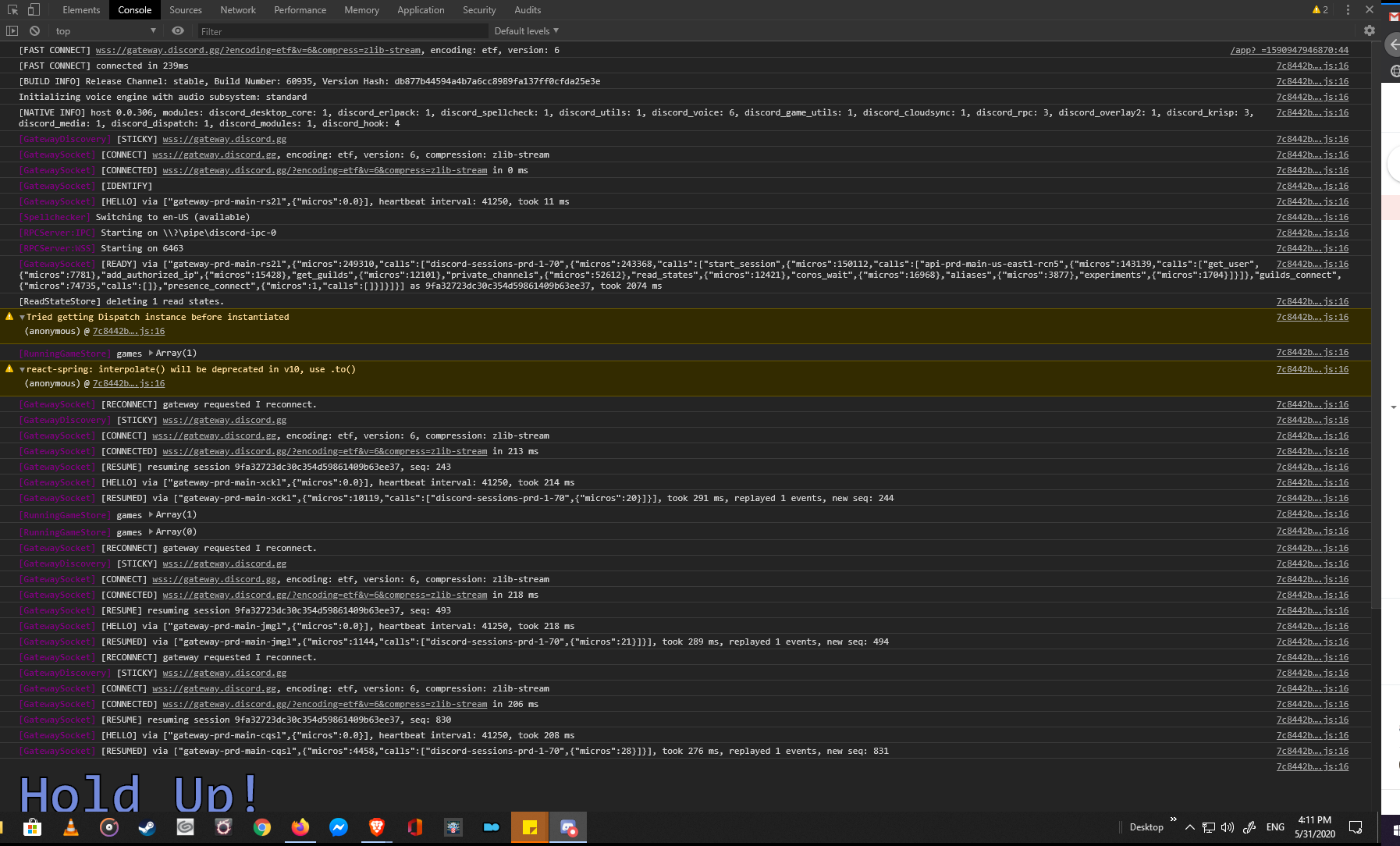Click the warnings count indicator

[1320, 10]
